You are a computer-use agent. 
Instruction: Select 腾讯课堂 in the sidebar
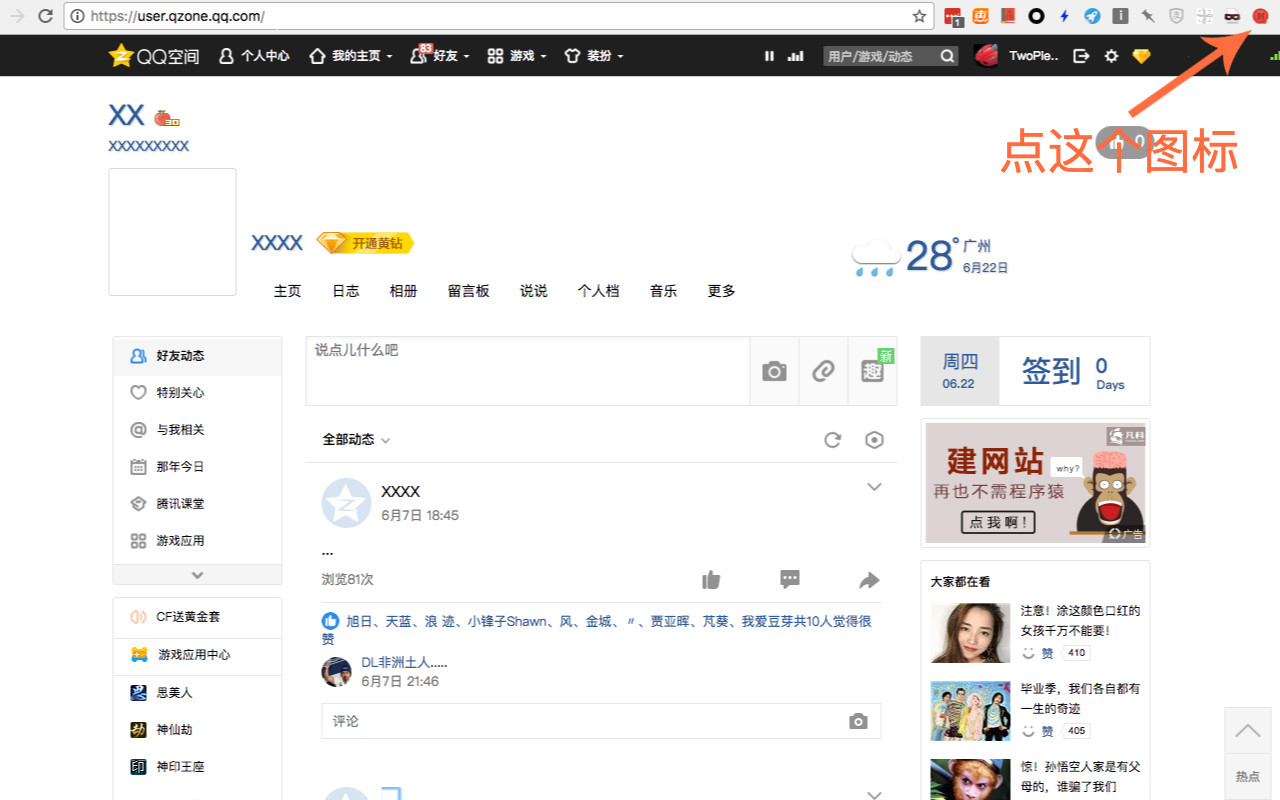197,504
